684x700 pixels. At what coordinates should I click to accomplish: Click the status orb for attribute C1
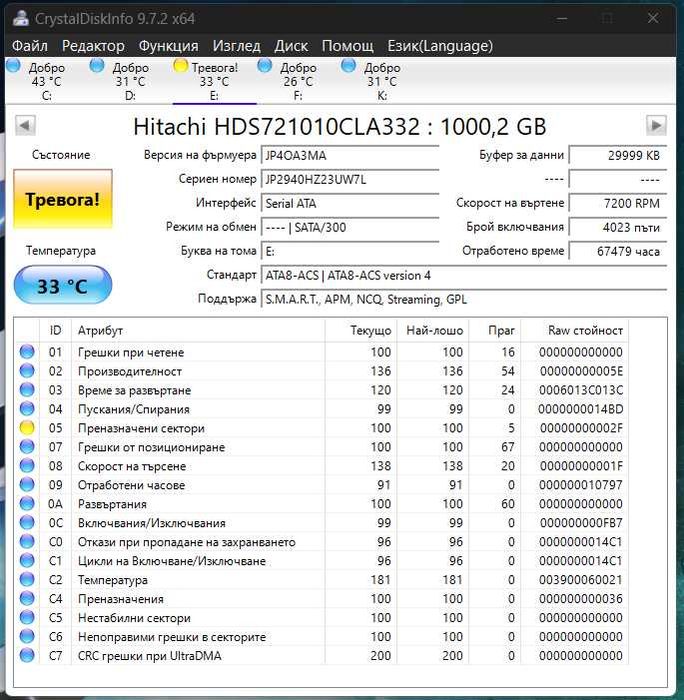click(x=27, y=560)
